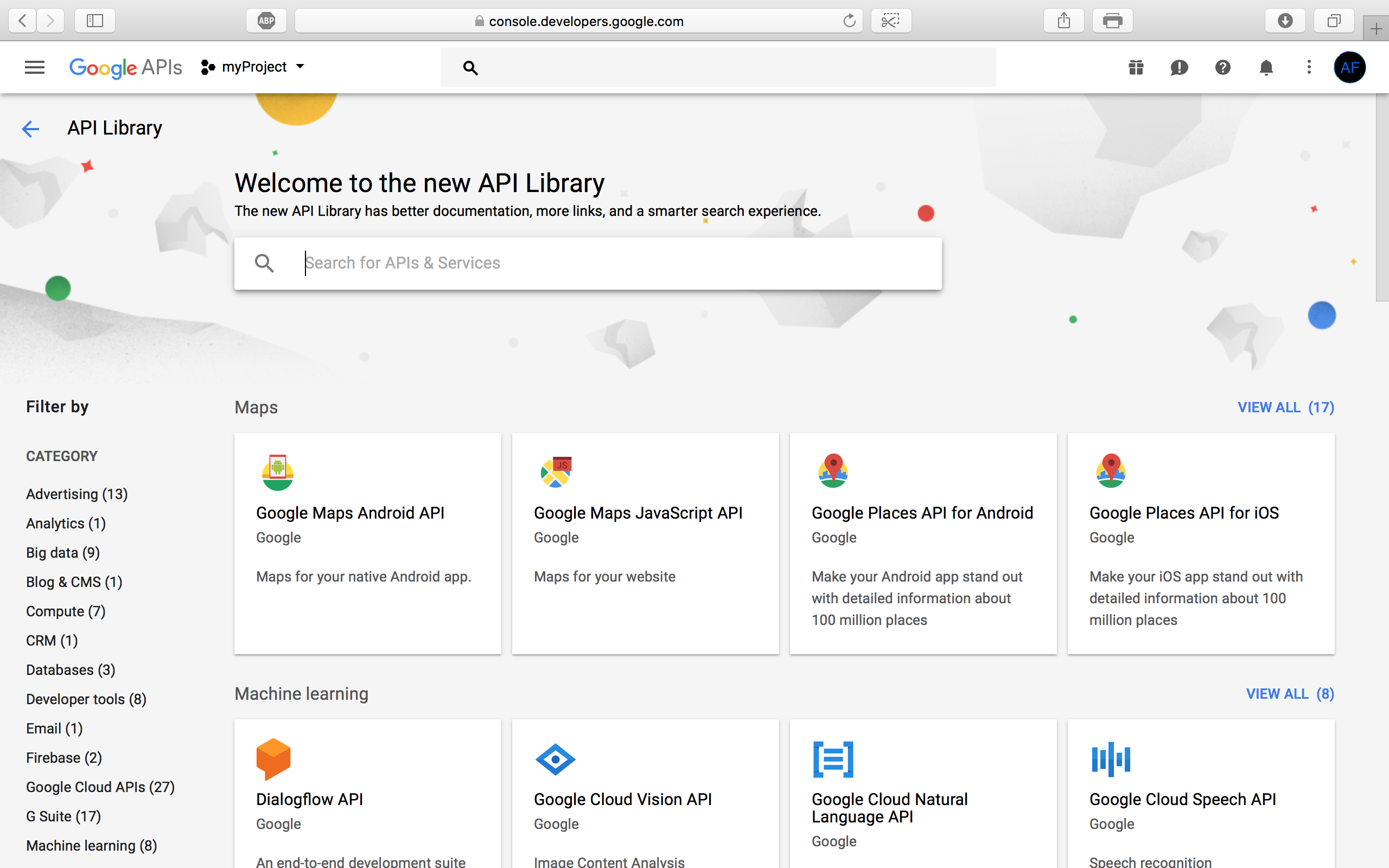Click VIEW ALL (17) for Maps
This screenshot has height=868, width=1389.
tap(1285, 407)
